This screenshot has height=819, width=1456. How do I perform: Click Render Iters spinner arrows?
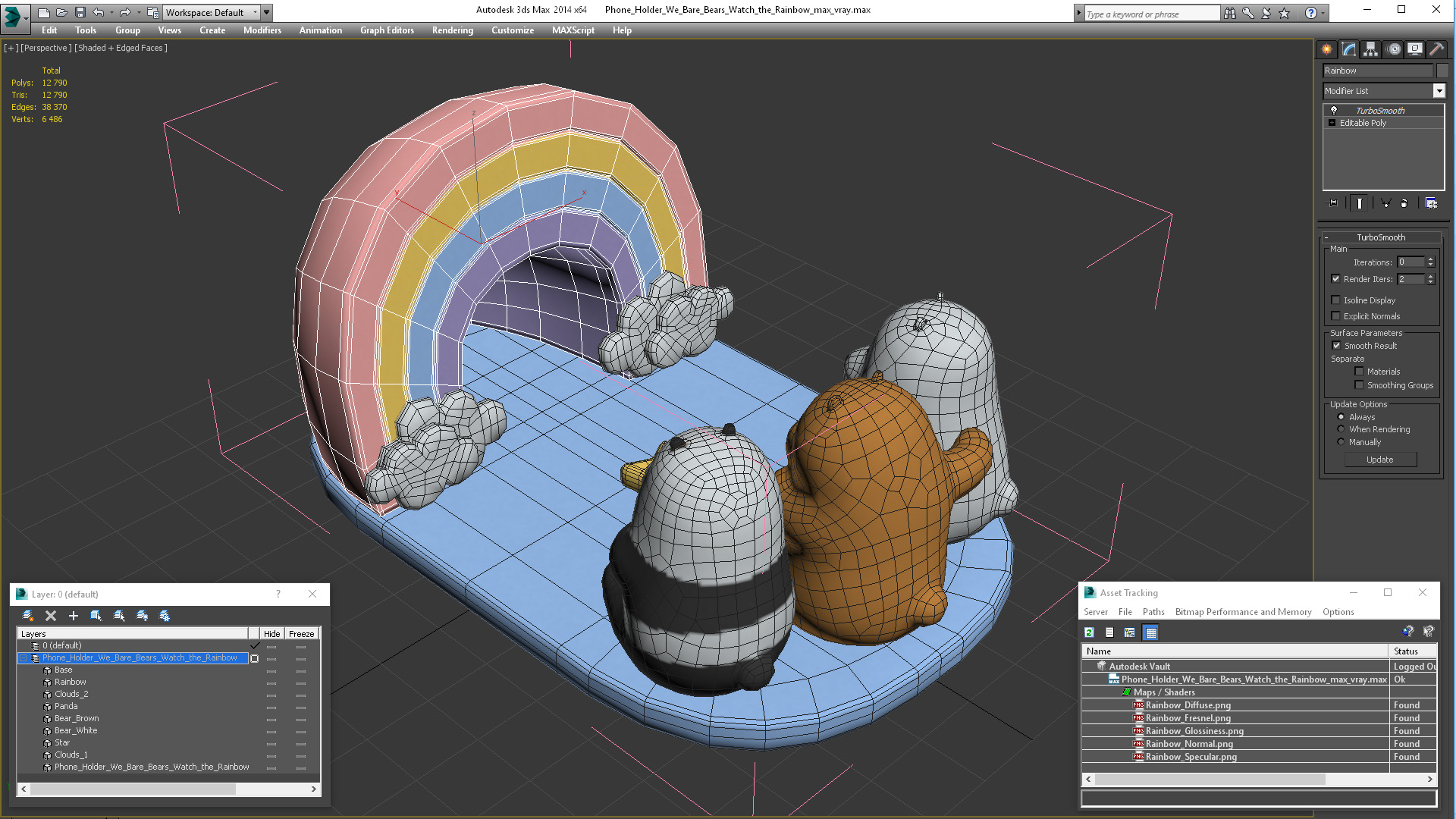(1431, 279)
